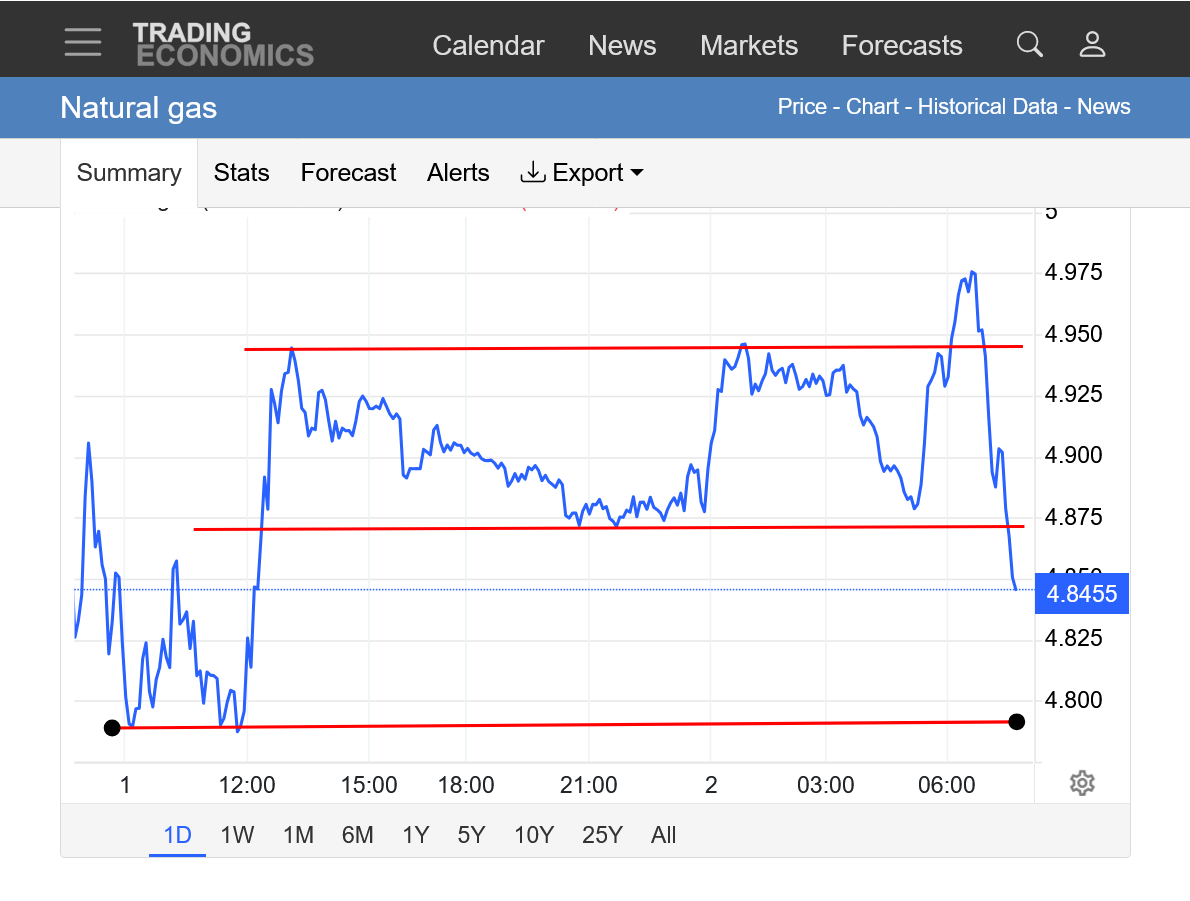The width and height of the screenshot is (1190, 901).
Task: Open the hamburger navigation menu
Action: pos(82,42)
